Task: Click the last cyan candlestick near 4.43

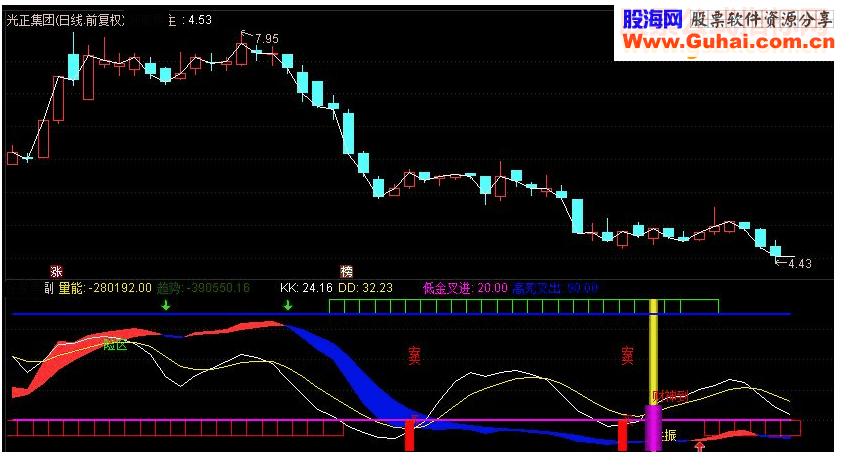Action: pos(775,250)
